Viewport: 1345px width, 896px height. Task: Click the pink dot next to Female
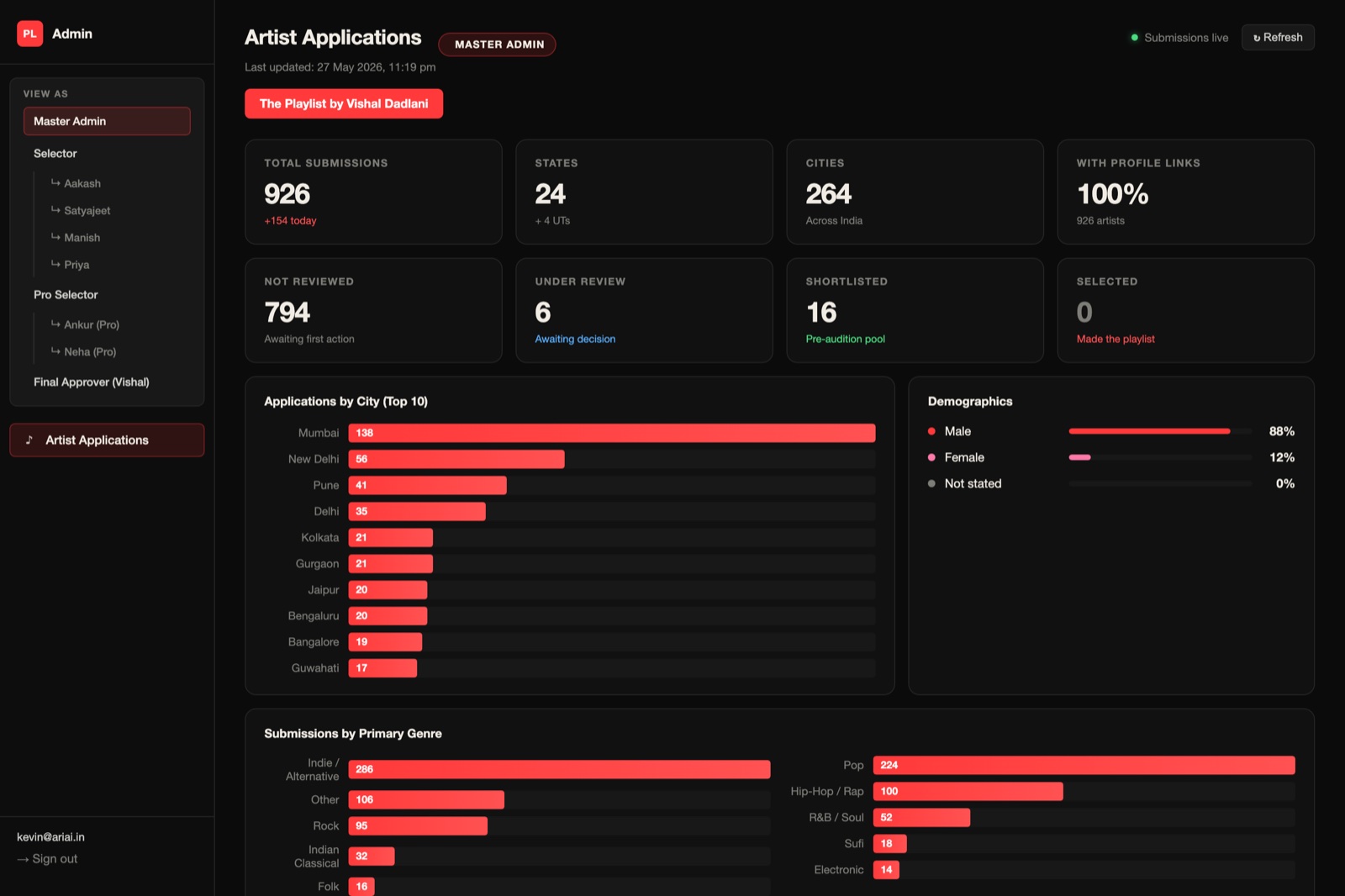coord(931,457)
